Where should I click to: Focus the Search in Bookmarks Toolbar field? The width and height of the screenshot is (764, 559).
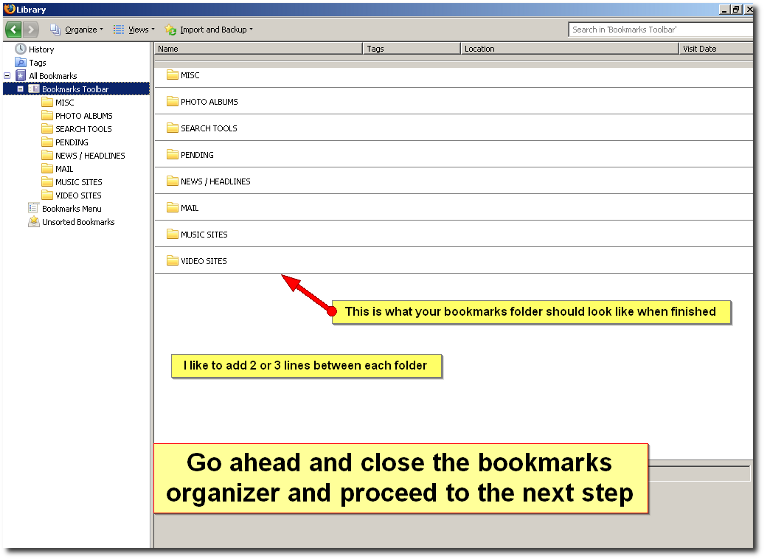coord(660,30)
